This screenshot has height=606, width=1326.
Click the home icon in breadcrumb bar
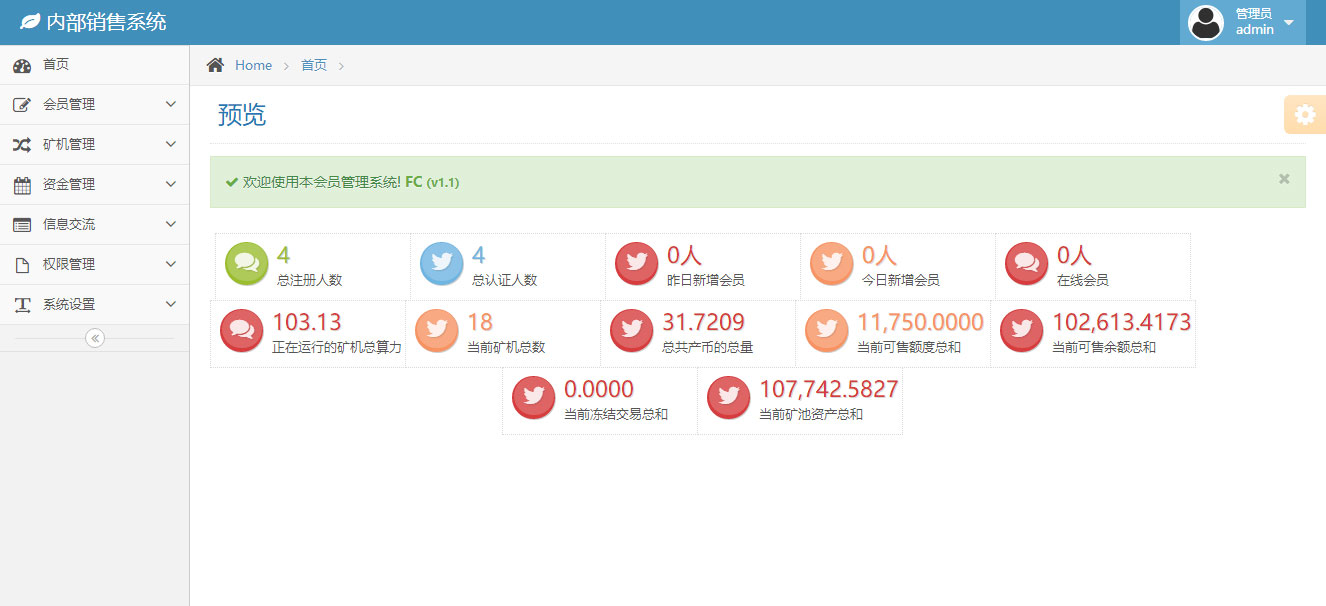click(x=215, y=65)
